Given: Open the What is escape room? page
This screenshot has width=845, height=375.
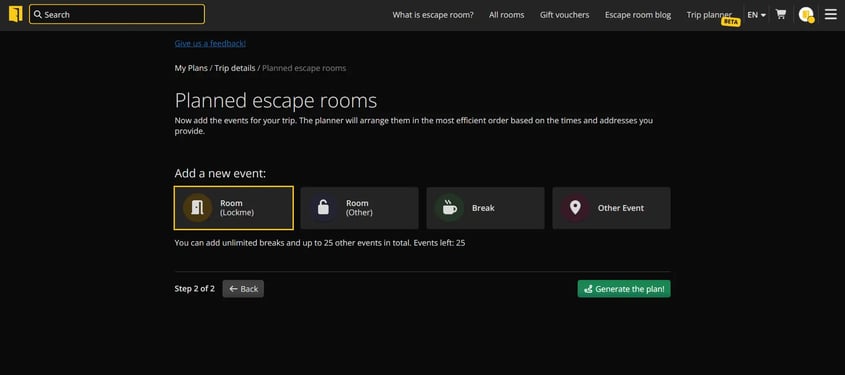Looking at the screenshot, I should 433,15.
